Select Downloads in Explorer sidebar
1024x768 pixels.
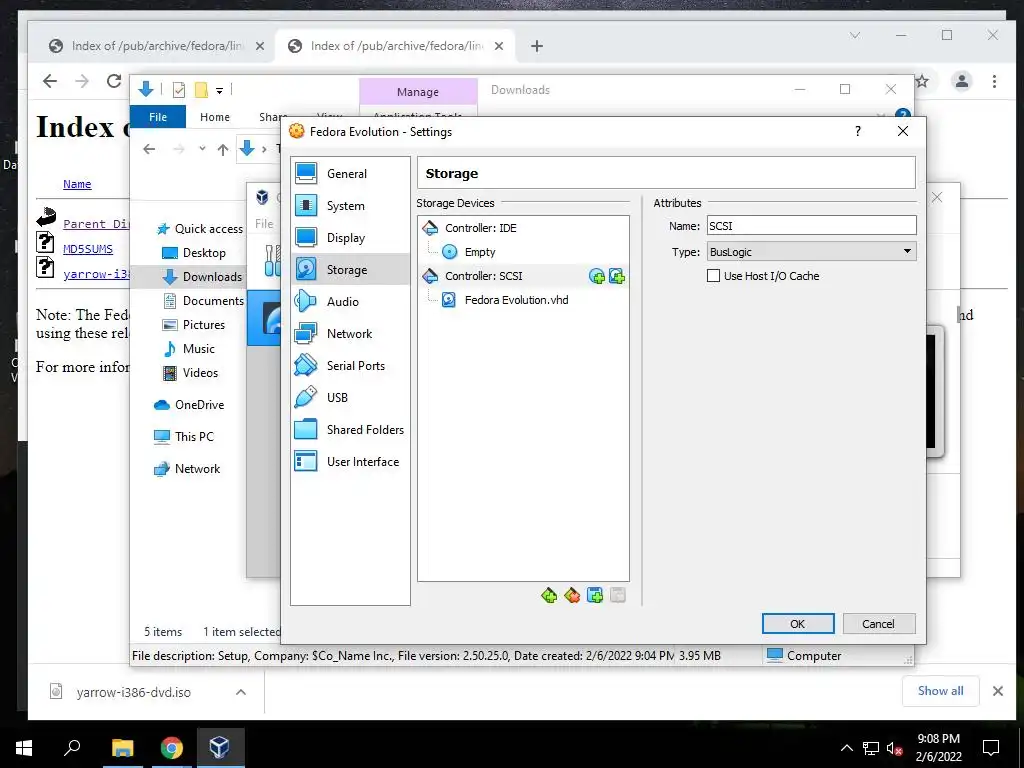tap(202, 277)
